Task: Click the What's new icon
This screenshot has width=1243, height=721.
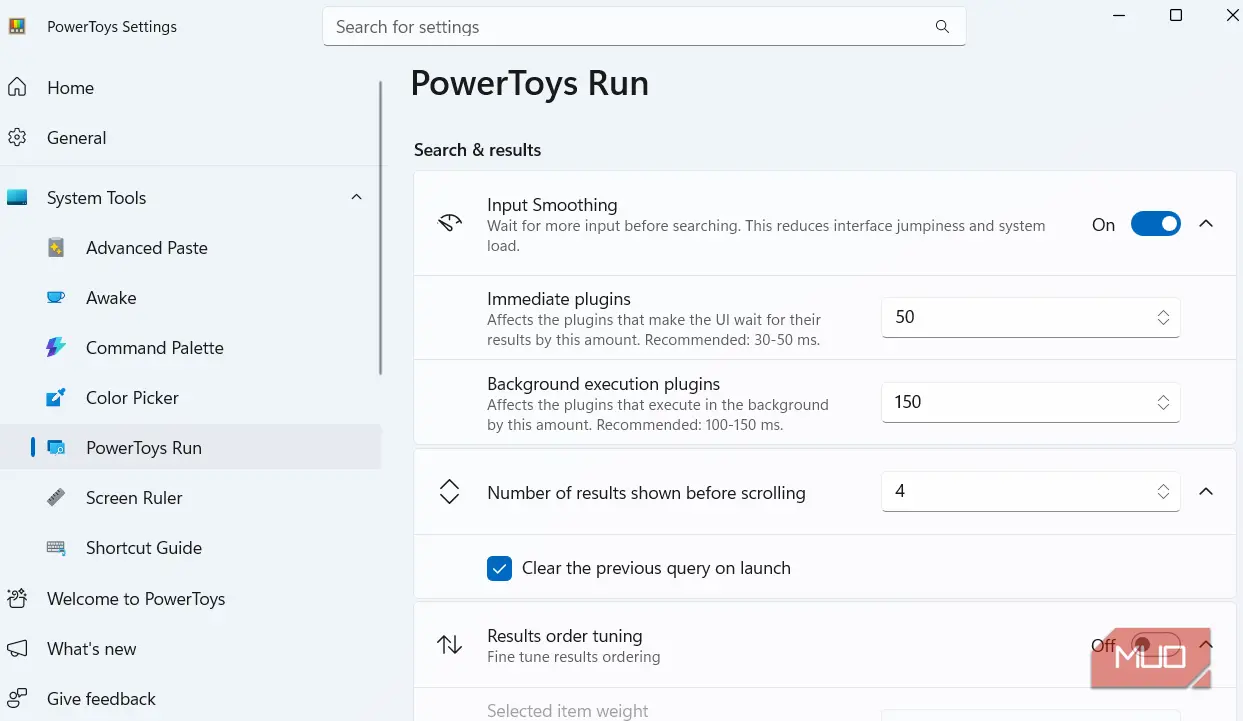Action: point(17,649)
